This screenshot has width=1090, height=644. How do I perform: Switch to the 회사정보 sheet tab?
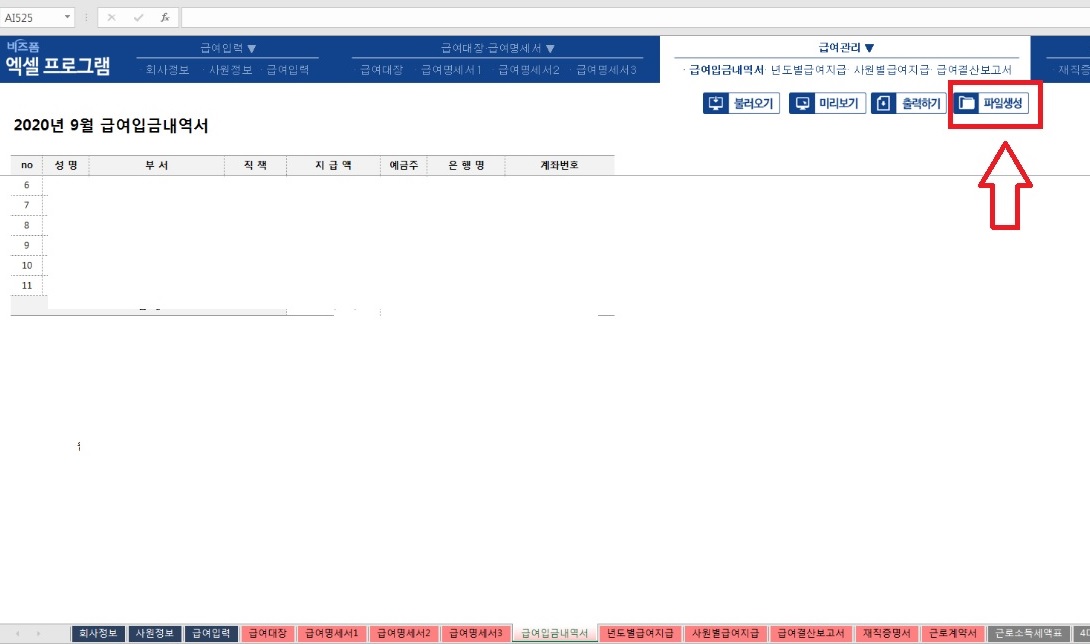click(x=98, y=632)
